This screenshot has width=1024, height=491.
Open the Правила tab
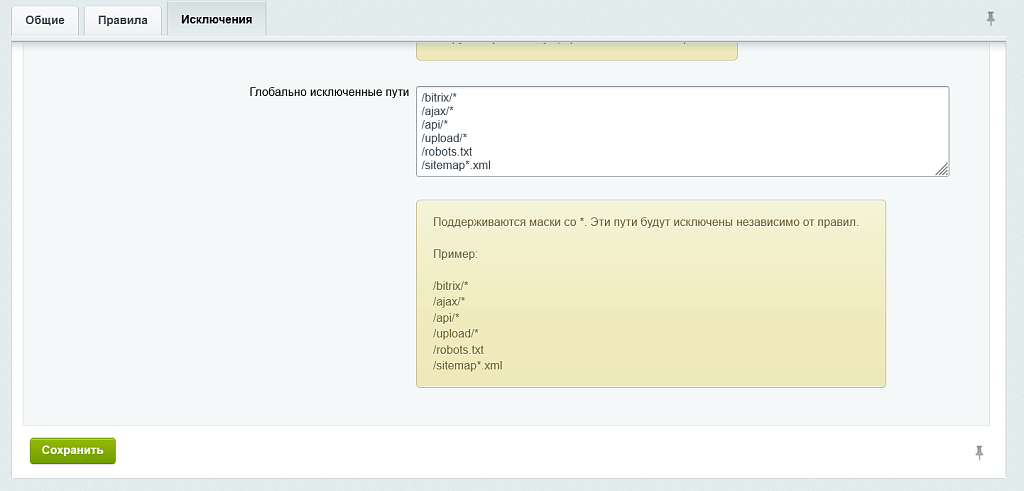[123, 20]
